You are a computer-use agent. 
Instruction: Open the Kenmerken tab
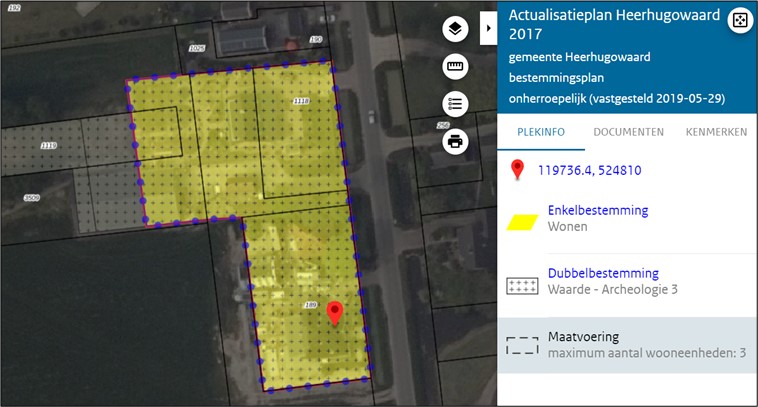tap(716, 132)
